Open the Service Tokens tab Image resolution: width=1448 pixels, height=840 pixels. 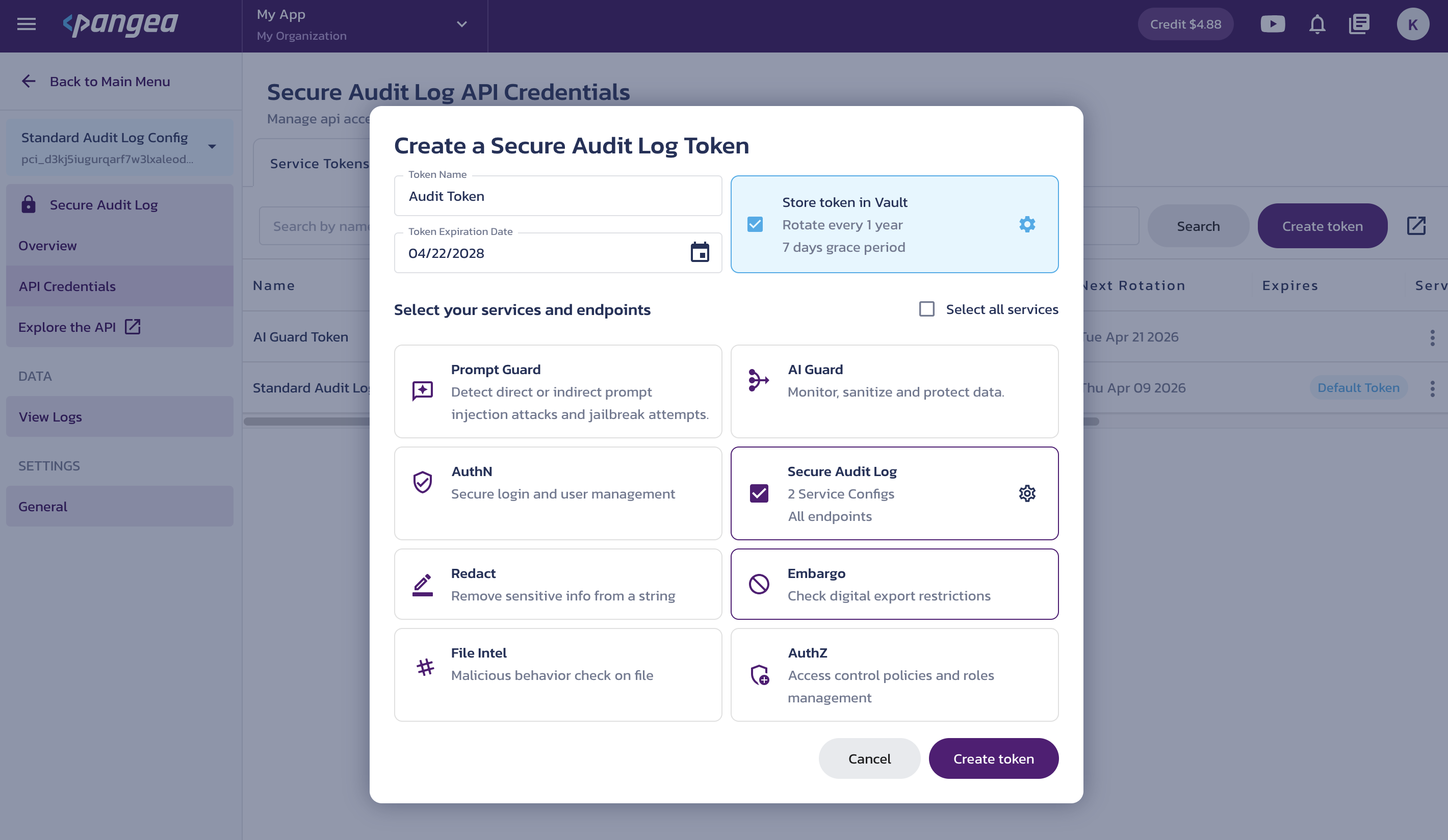tap(319, 164)
